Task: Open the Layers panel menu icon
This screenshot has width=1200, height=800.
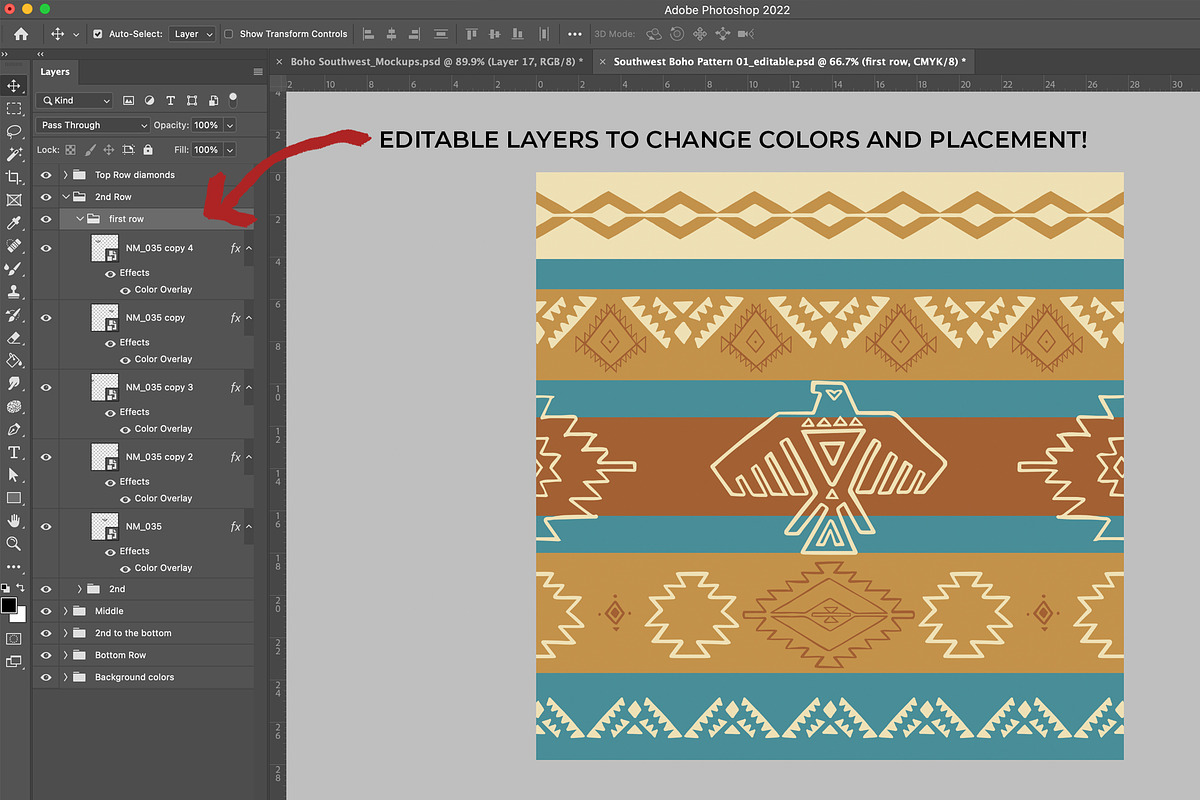Action: point(258,72)
